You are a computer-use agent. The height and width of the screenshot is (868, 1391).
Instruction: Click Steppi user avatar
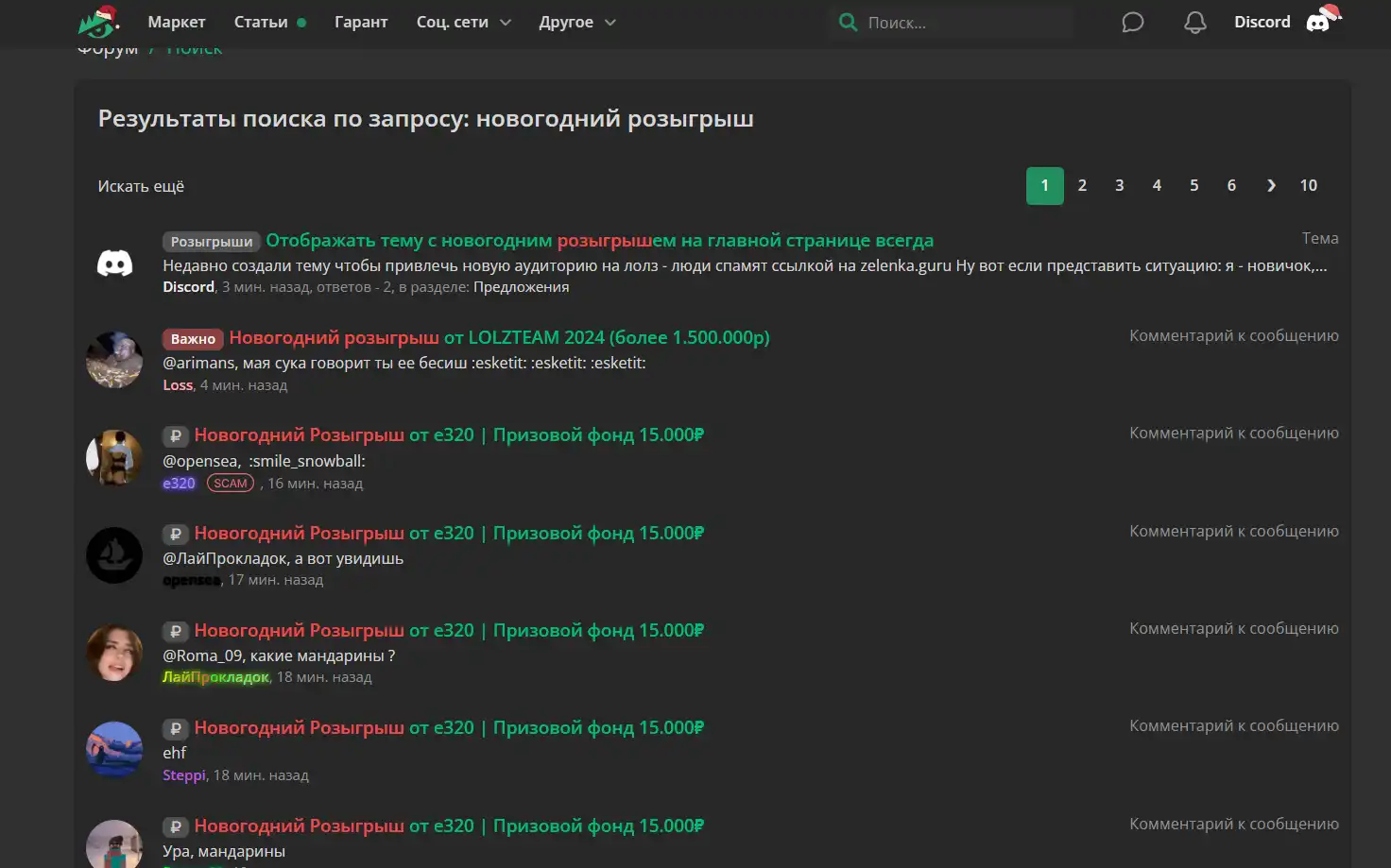(114, 750)
